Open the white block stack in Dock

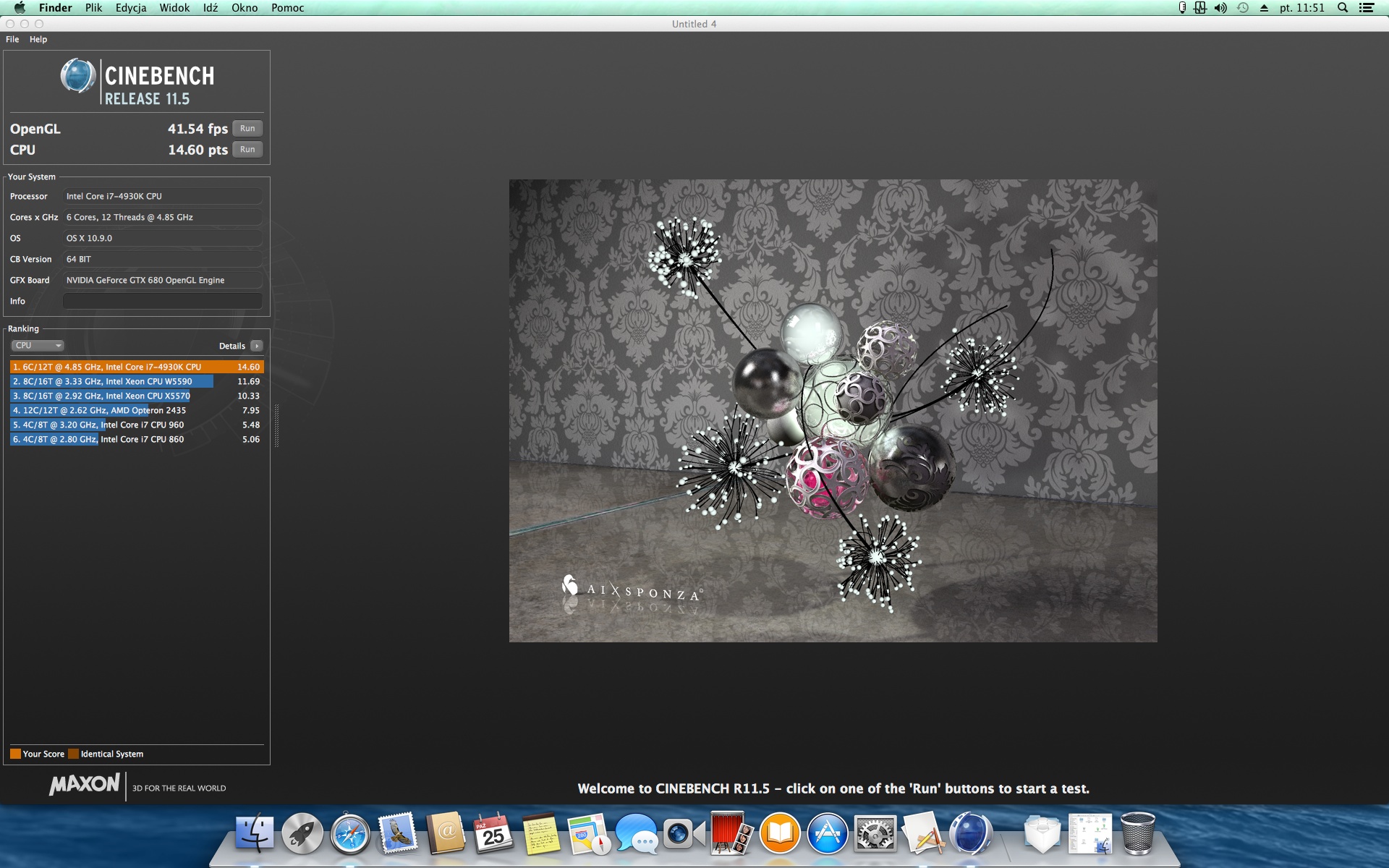tap(1042, 833)
